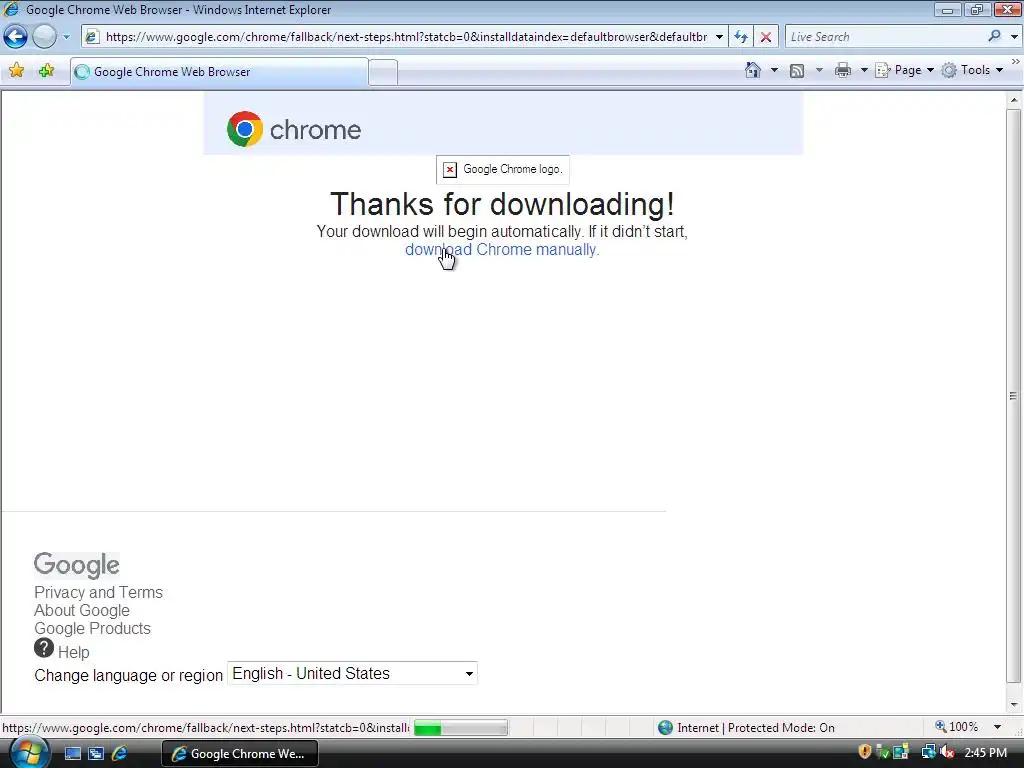This screenshot has width=1024, height=768.
Task: Click the status bar URL text
Action: (206, 728)
